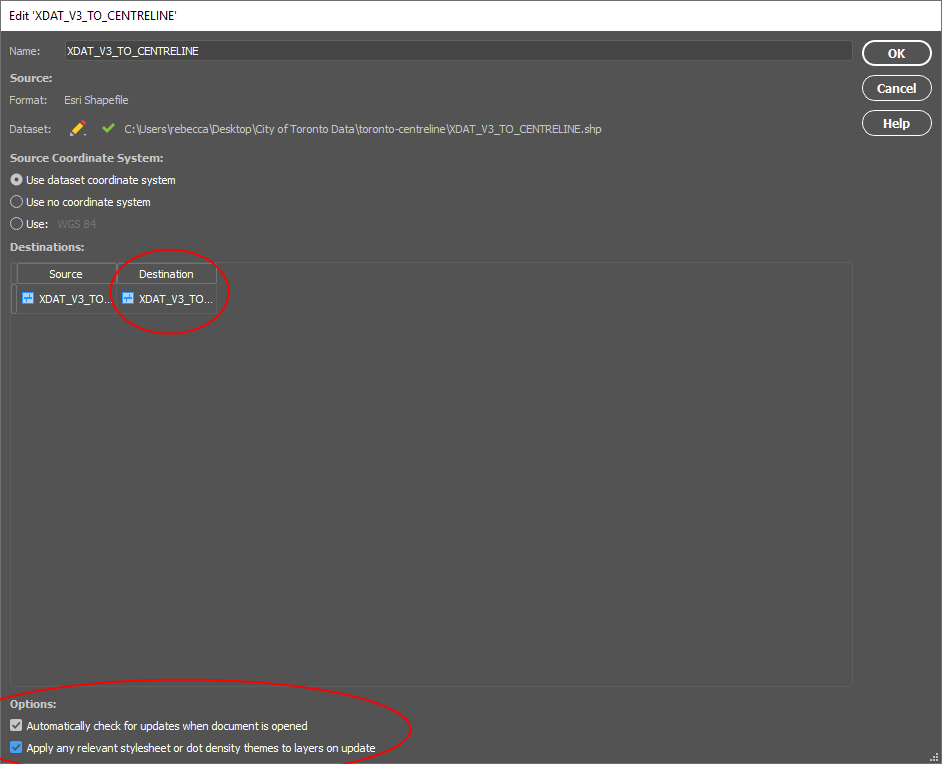The width and height of the screenshot is (942, 764).
Task: Click the dataset file path text
Action: coord(363,129)
